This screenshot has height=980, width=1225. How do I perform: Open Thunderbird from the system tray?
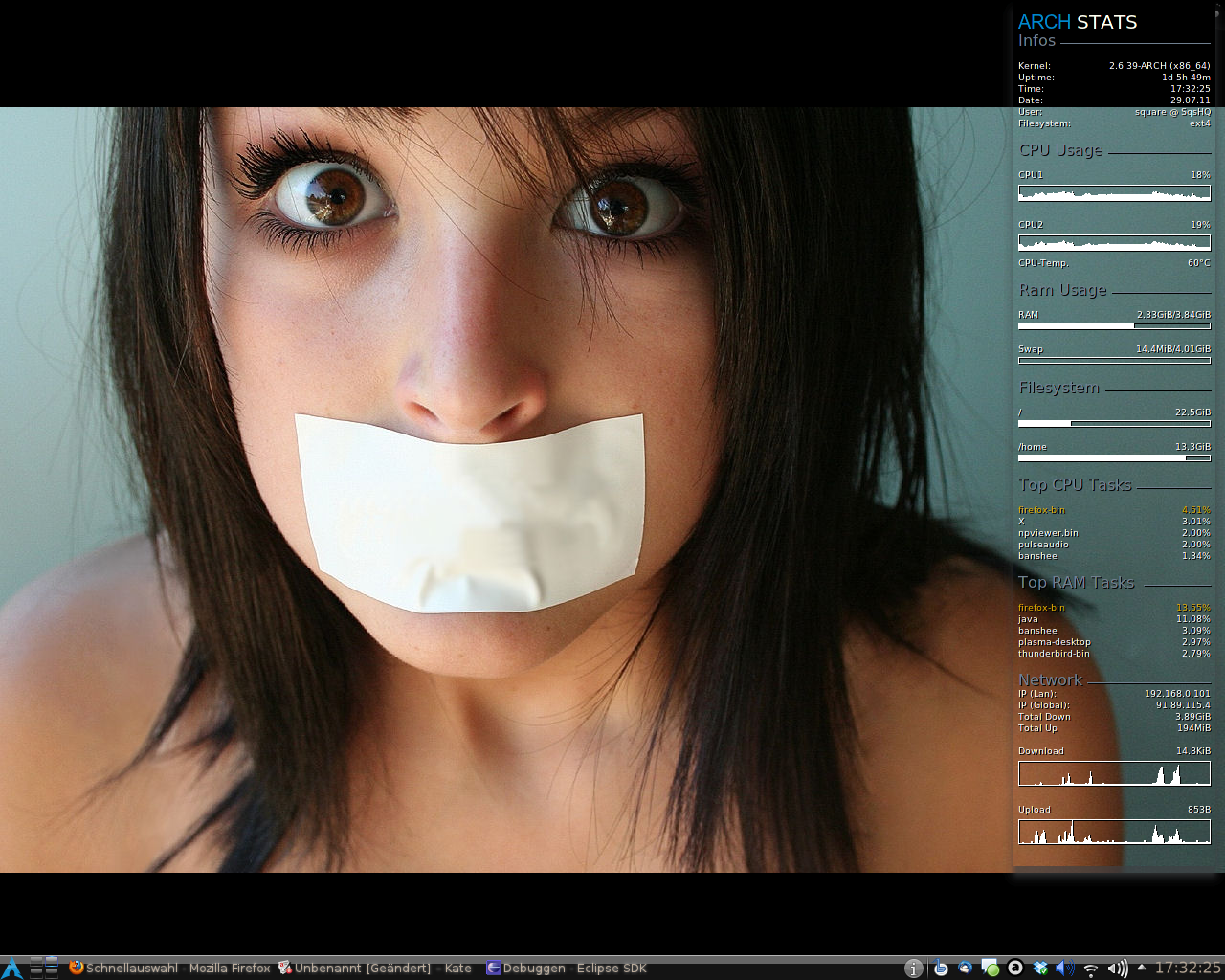965,969
